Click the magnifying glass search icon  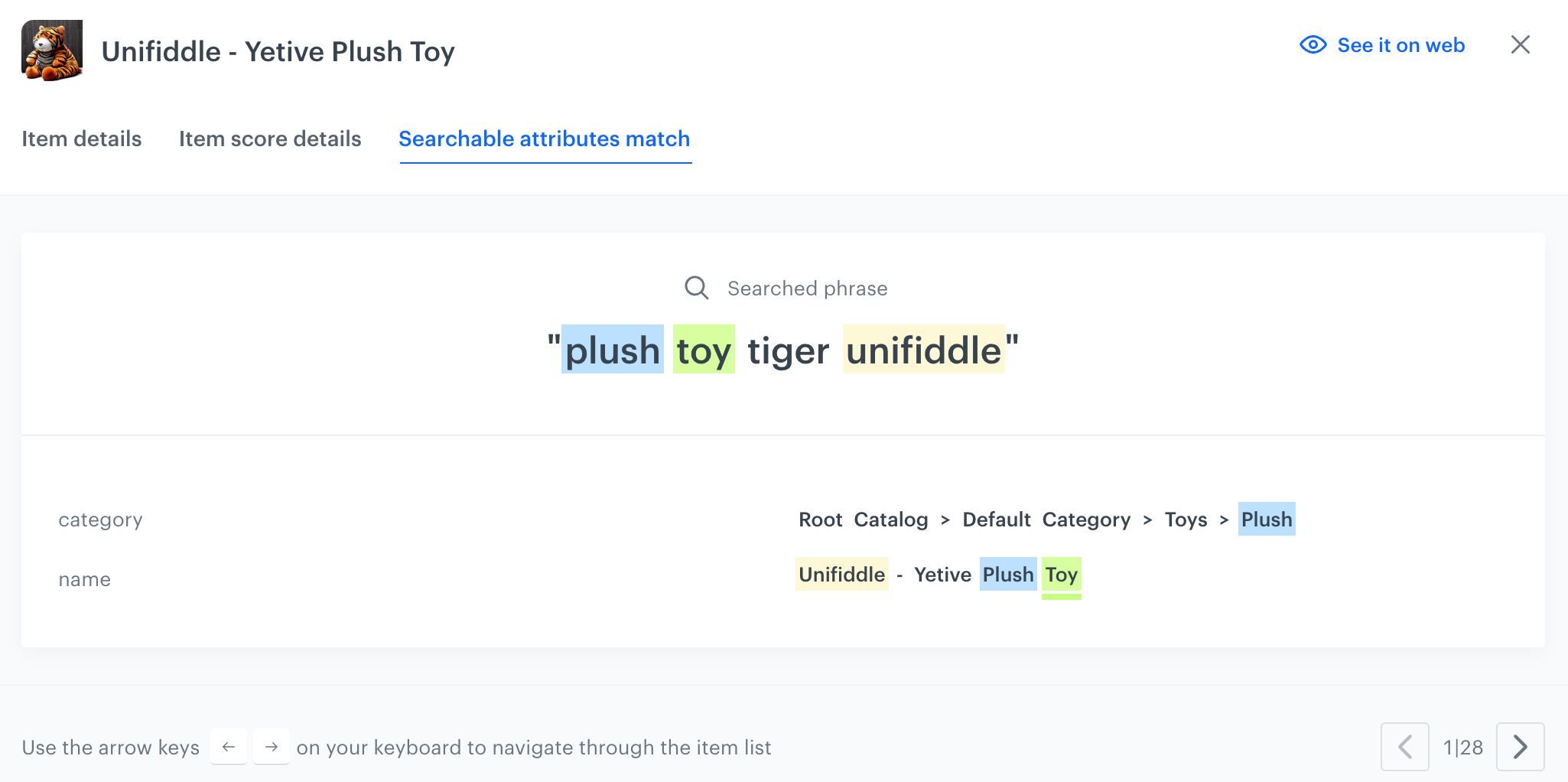[696, 288]
